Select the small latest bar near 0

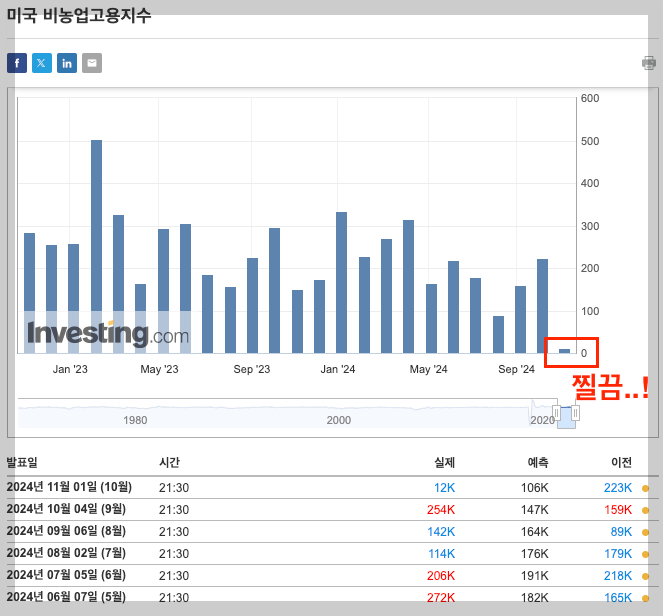coord(564,351)
